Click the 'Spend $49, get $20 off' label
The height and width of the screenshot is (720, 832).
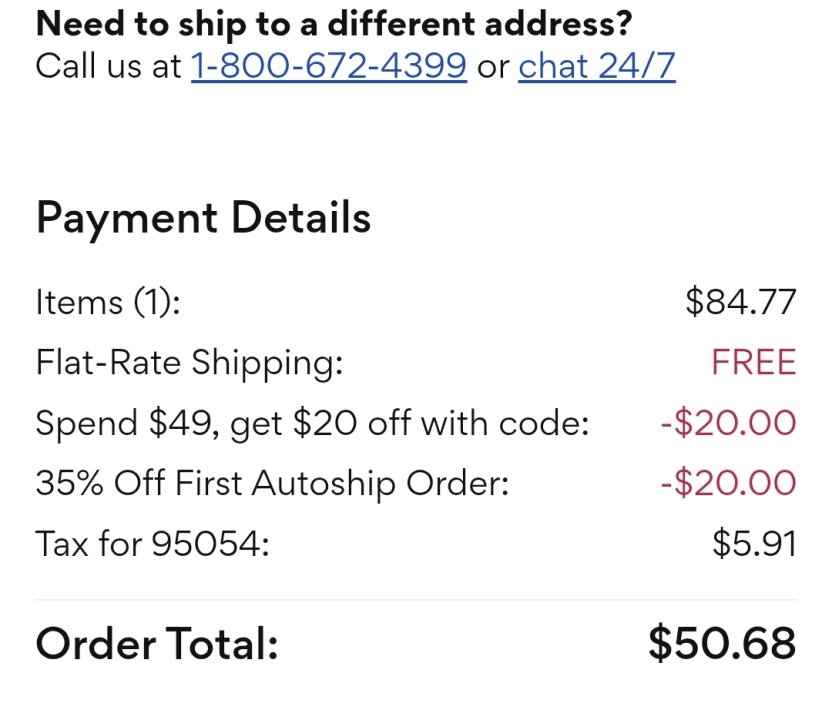coord(311,423)
